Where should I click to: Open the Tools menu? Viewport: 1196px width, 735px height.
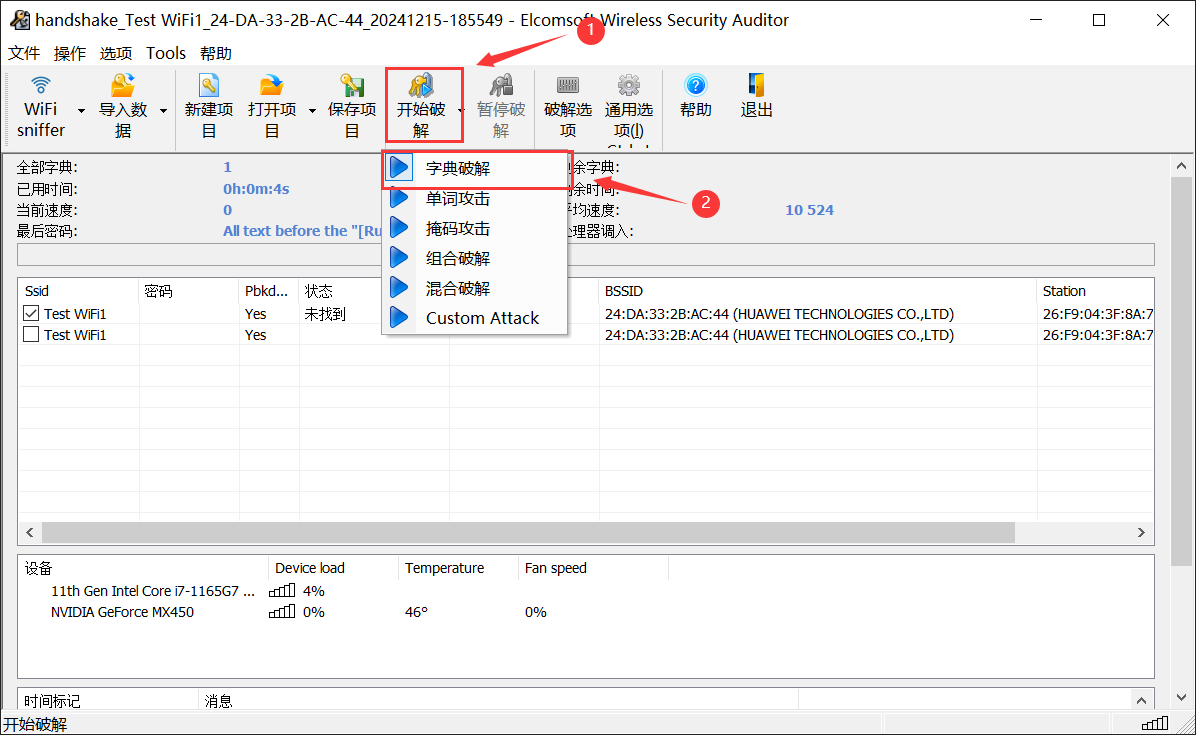point(165,53)
